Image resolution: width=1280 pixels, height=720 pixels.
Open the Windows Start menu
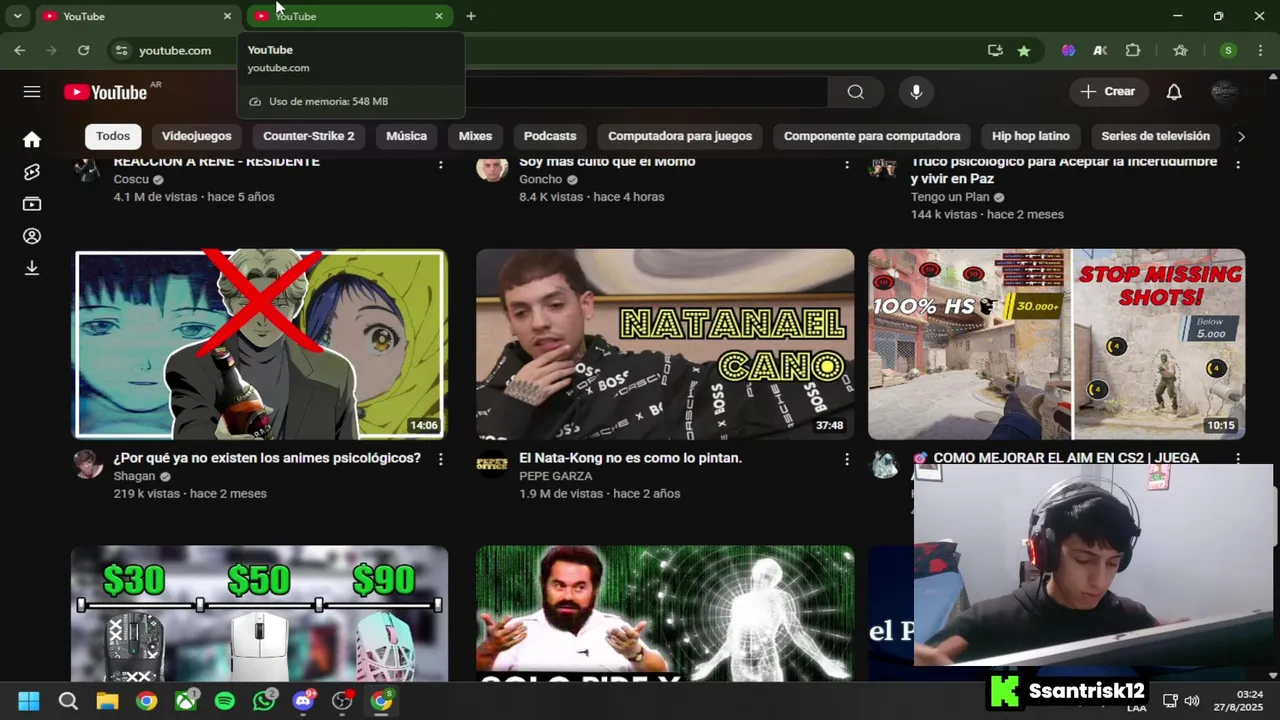(x=29, y=701)
